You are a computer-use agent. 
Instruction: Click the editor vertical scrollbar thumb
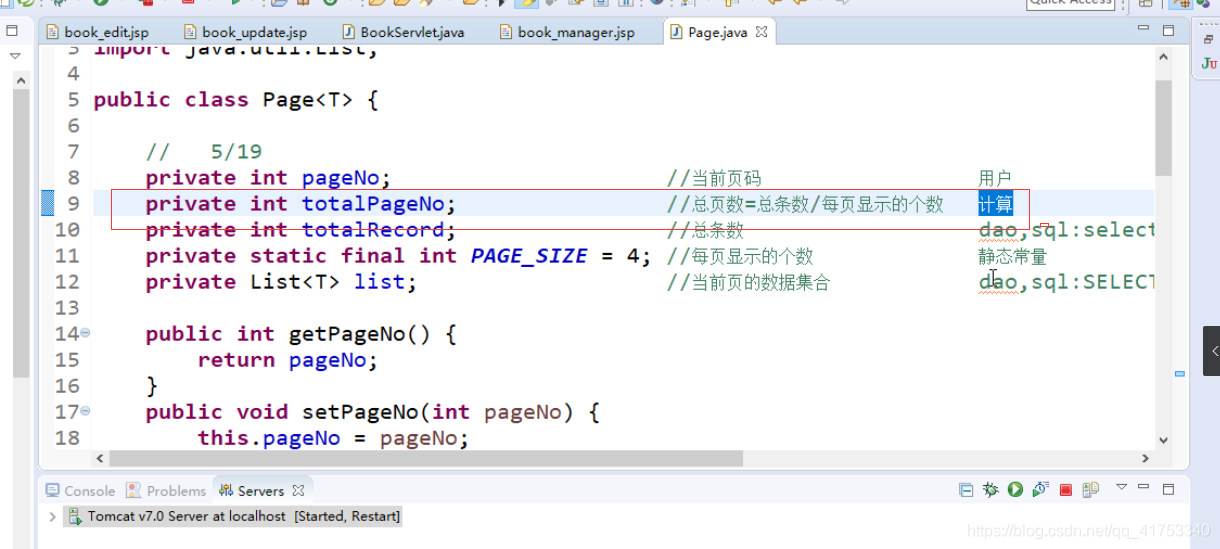(x=1163, y=127)
